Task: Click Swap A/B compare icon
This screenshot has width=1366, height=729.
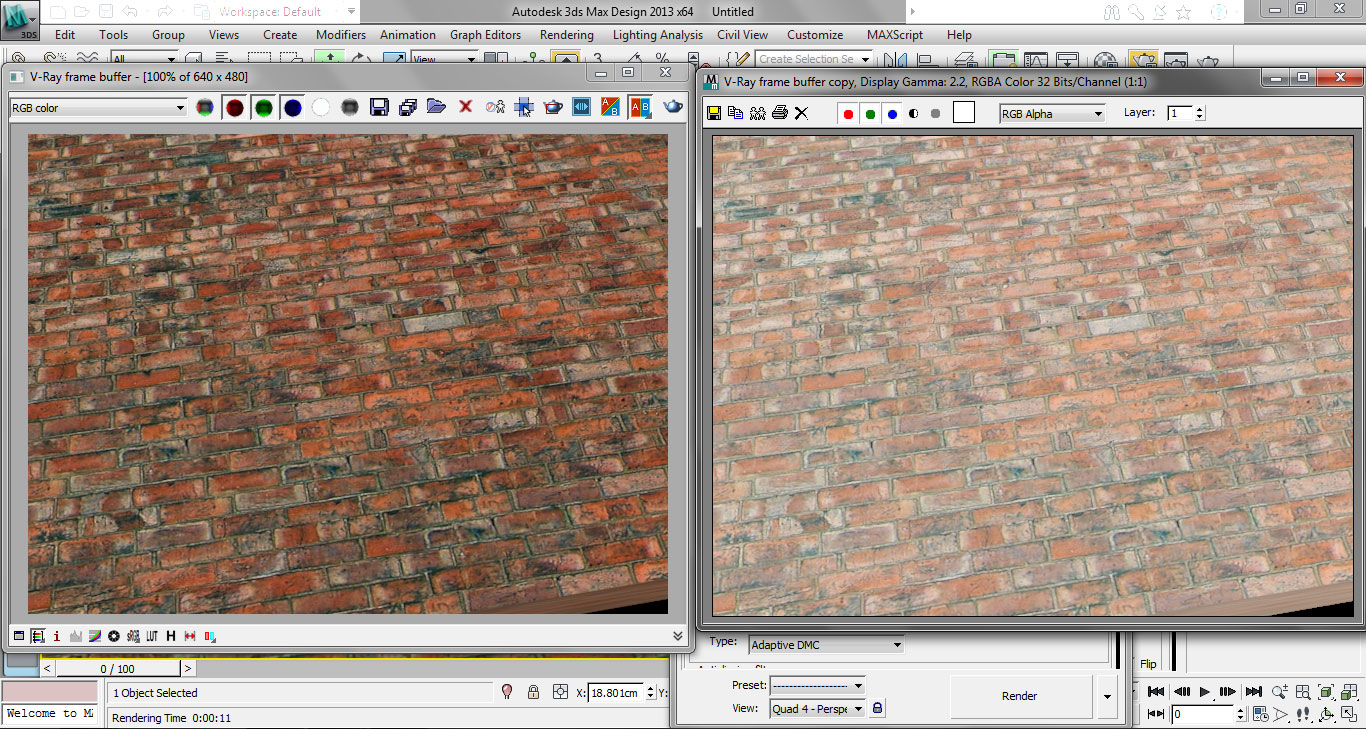Action: [610, 107]
